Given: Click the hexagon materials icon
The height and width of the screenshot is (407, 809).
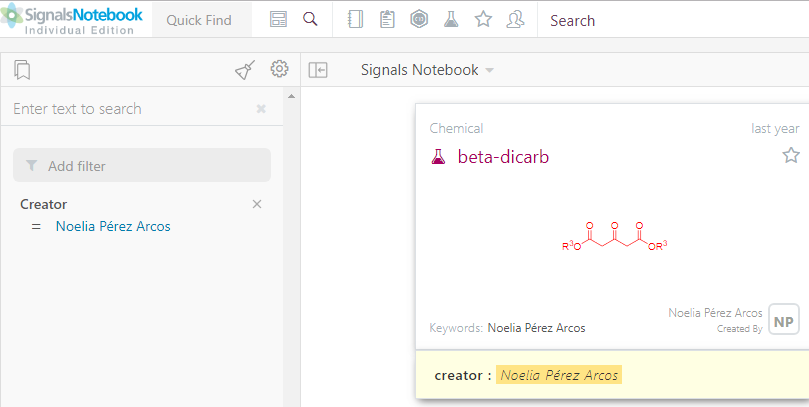Looking at the screenshot, I should coord(419,20).
